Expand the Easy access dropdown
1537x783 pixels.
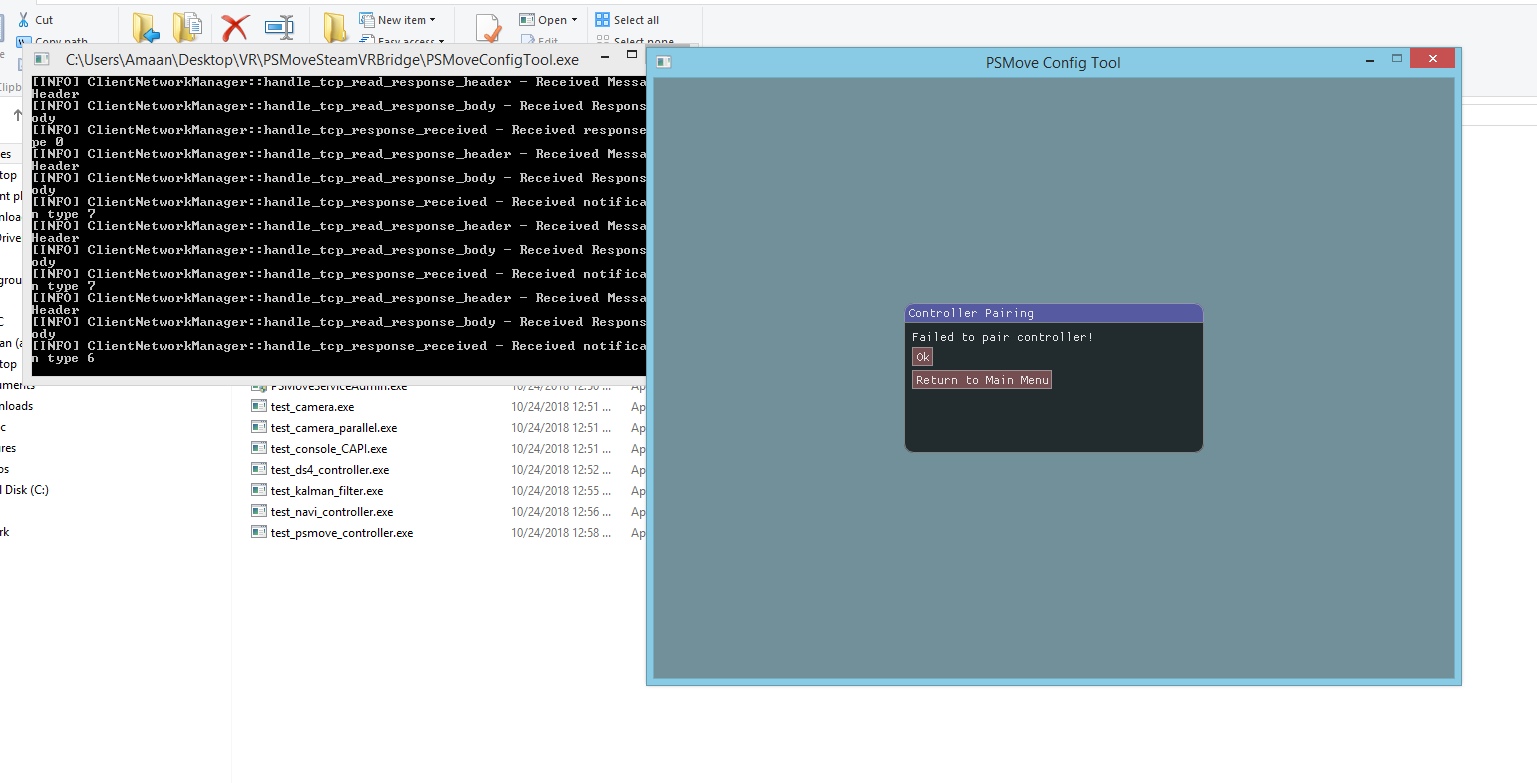(442, 42)
